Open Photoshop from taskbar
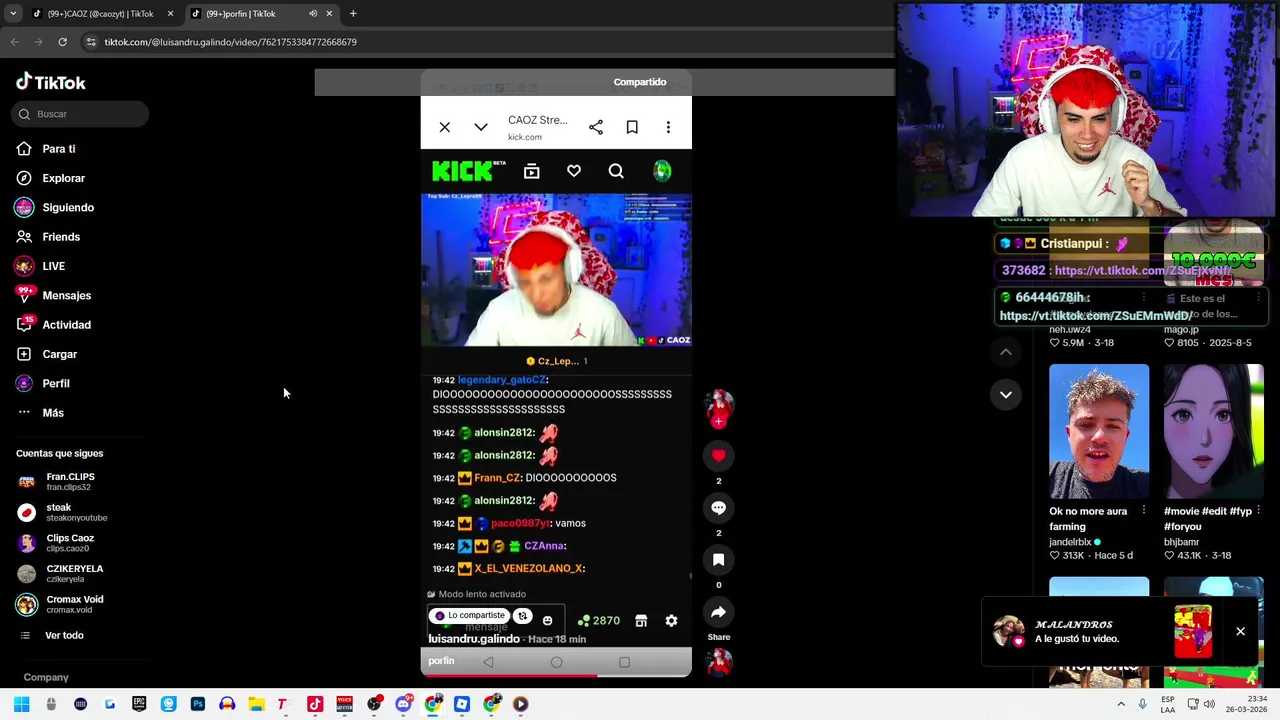Image resolution: width=1280 pixels, height=720 pixels. click(198, 704)
